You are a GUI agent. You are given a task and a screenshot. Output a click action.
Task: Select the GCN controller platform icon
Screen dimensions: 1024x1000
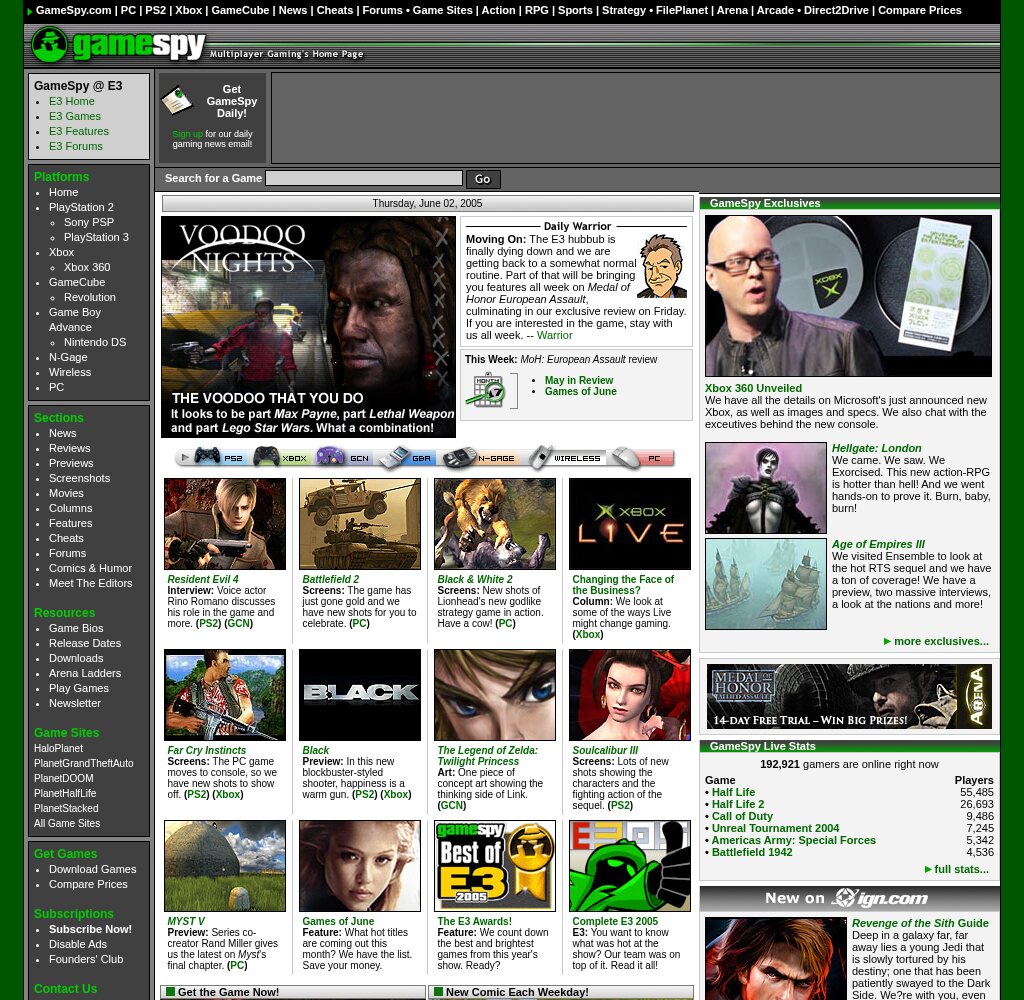pyautogui.click(x=344, y=457)
